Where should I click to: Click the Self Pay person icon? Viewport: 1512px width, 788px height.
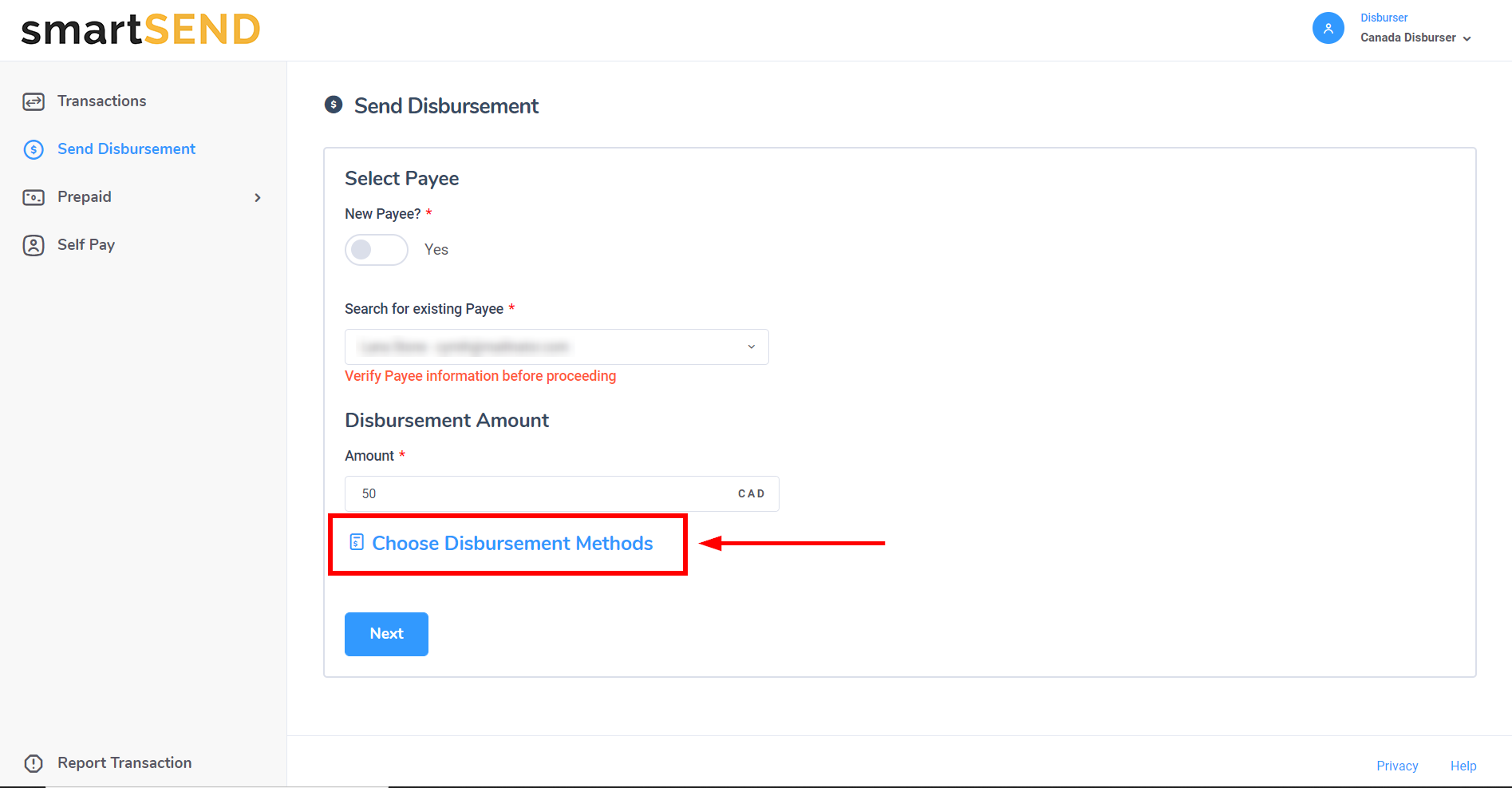point(34,245)
